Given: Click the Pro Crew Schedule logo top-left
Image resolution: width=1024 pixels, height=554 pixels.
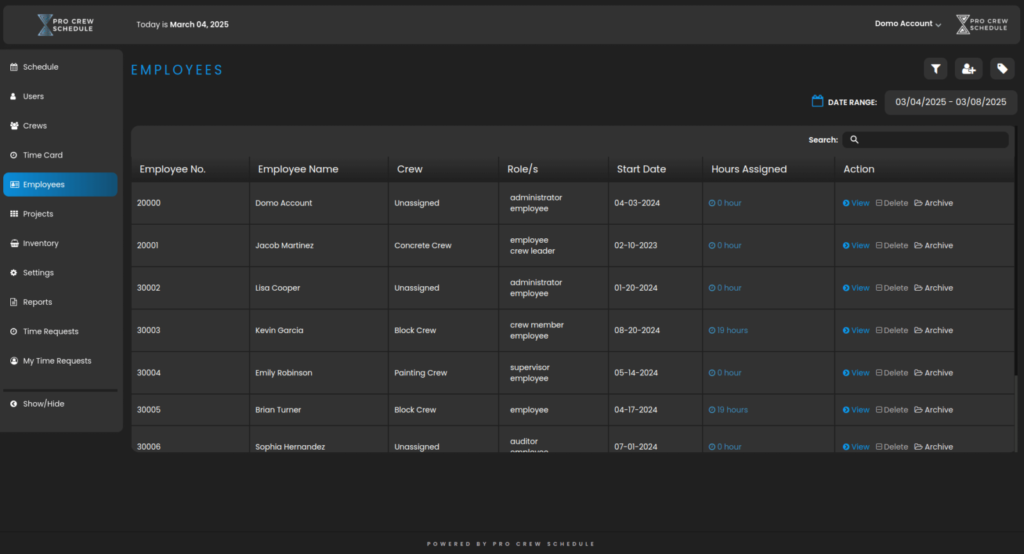Looking at the screenshot, I should [x=65, y=24].
